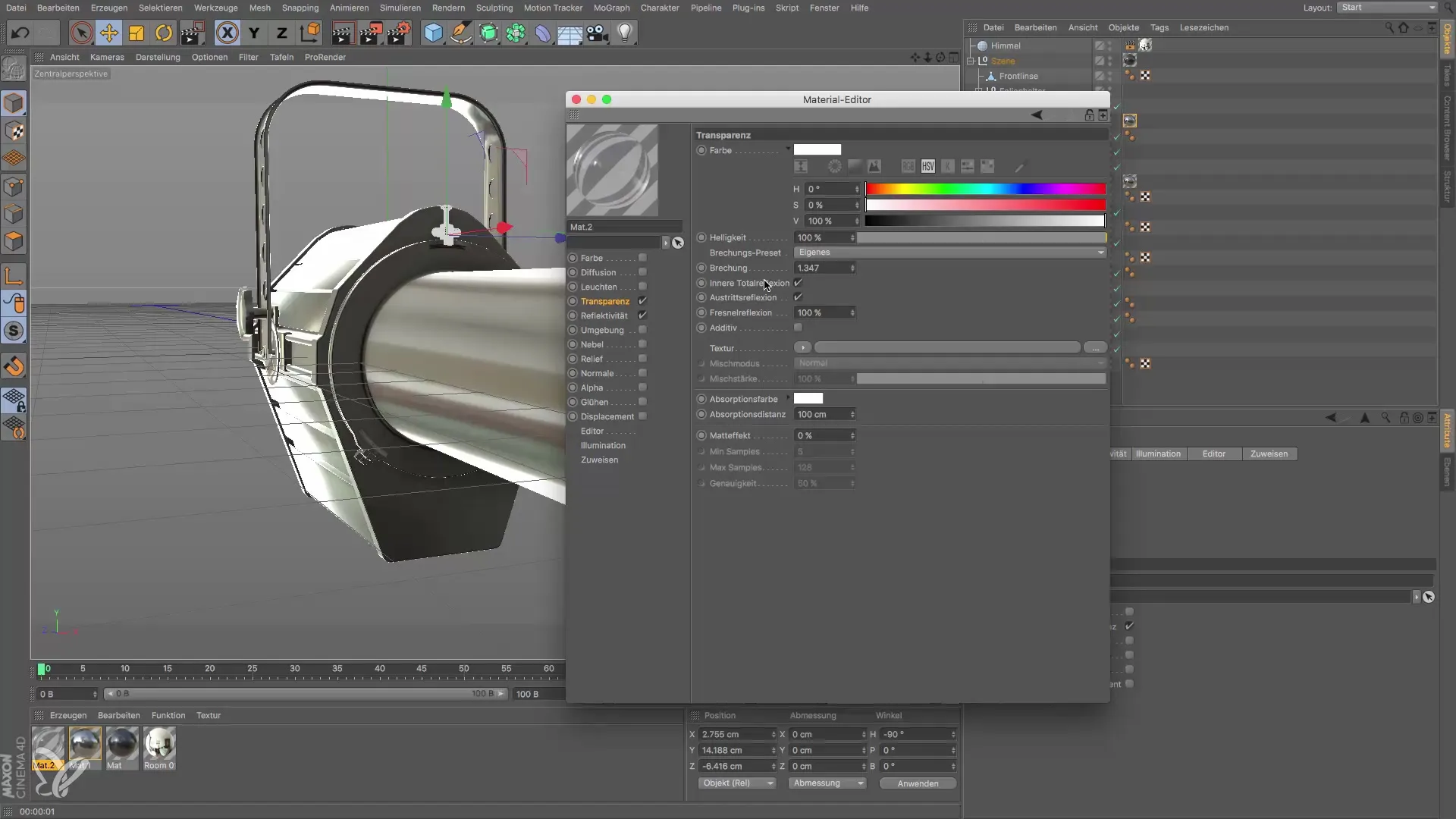Click the Undo arrow icon
Screen dimensions: 1456x819
point(20,33)
